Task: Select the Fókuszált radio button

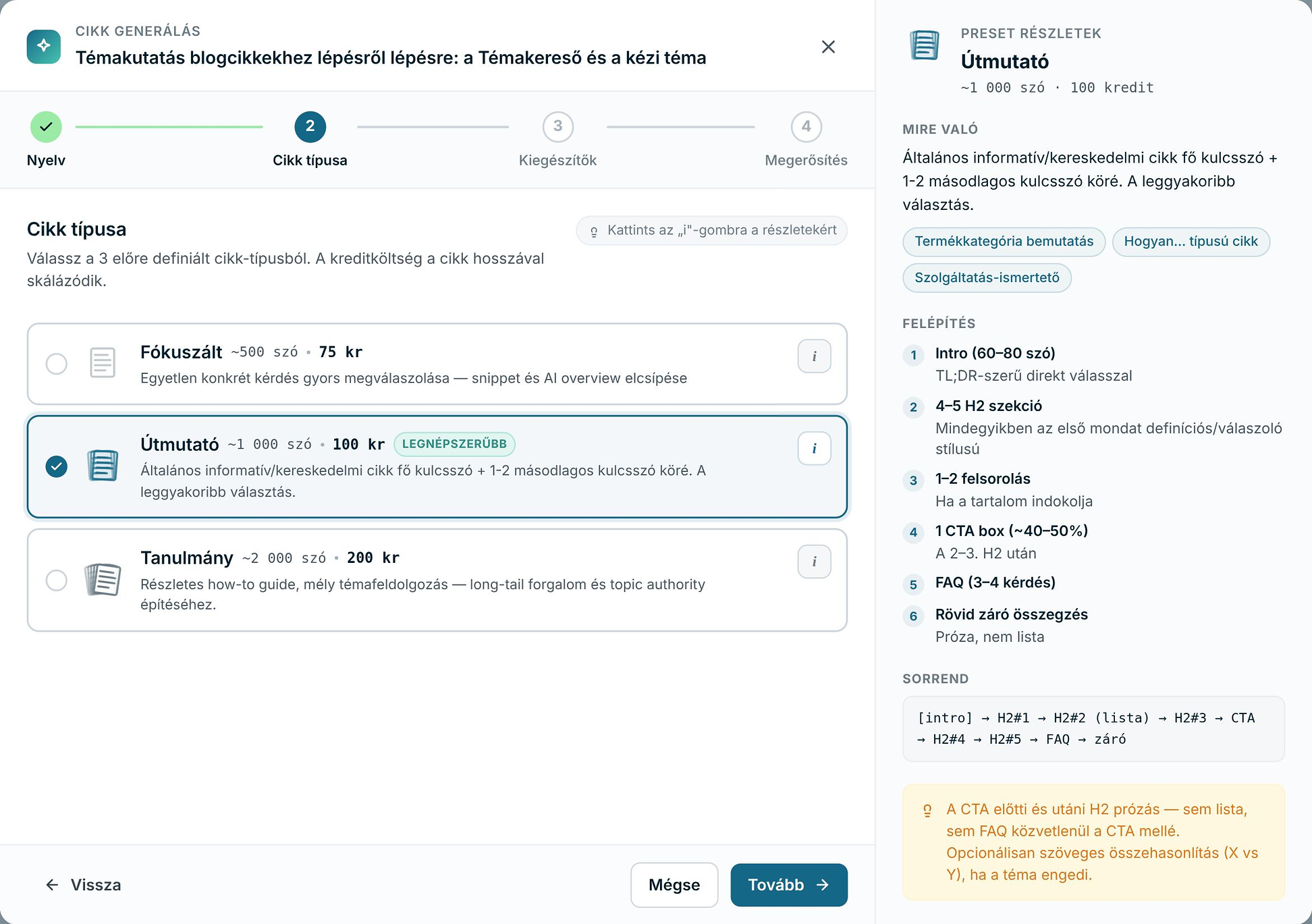Action: [x=57, y=364]
